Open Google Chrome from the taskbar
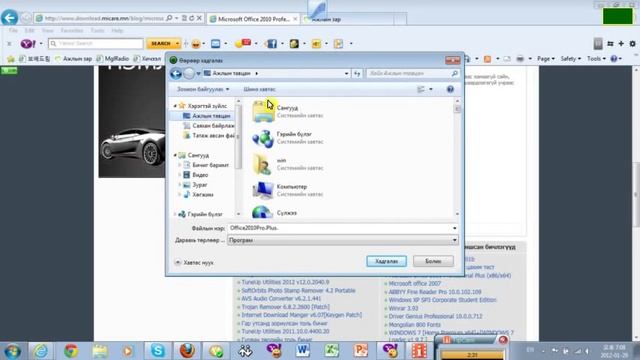The width and height of the screenshot is (640, 360). coord(71,351)
